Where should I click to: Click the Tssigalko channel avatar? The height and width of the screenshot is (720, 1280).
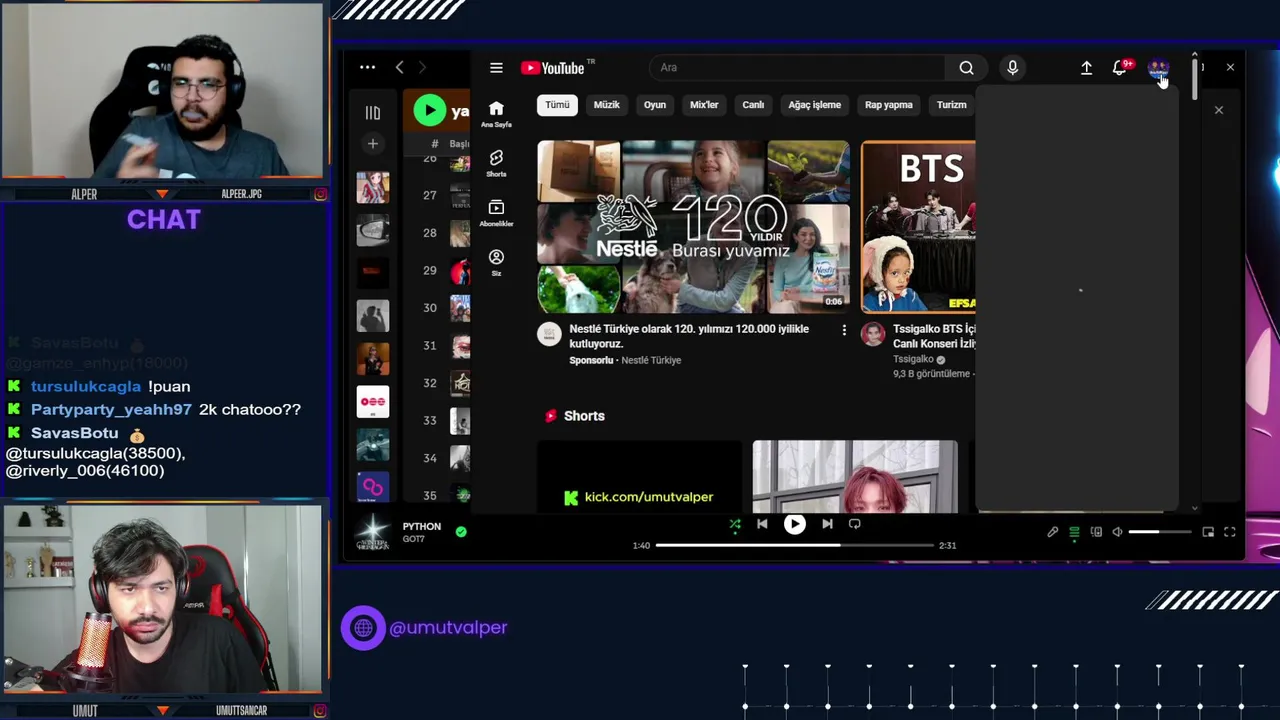pyautogui.click(x=873, y=334)
